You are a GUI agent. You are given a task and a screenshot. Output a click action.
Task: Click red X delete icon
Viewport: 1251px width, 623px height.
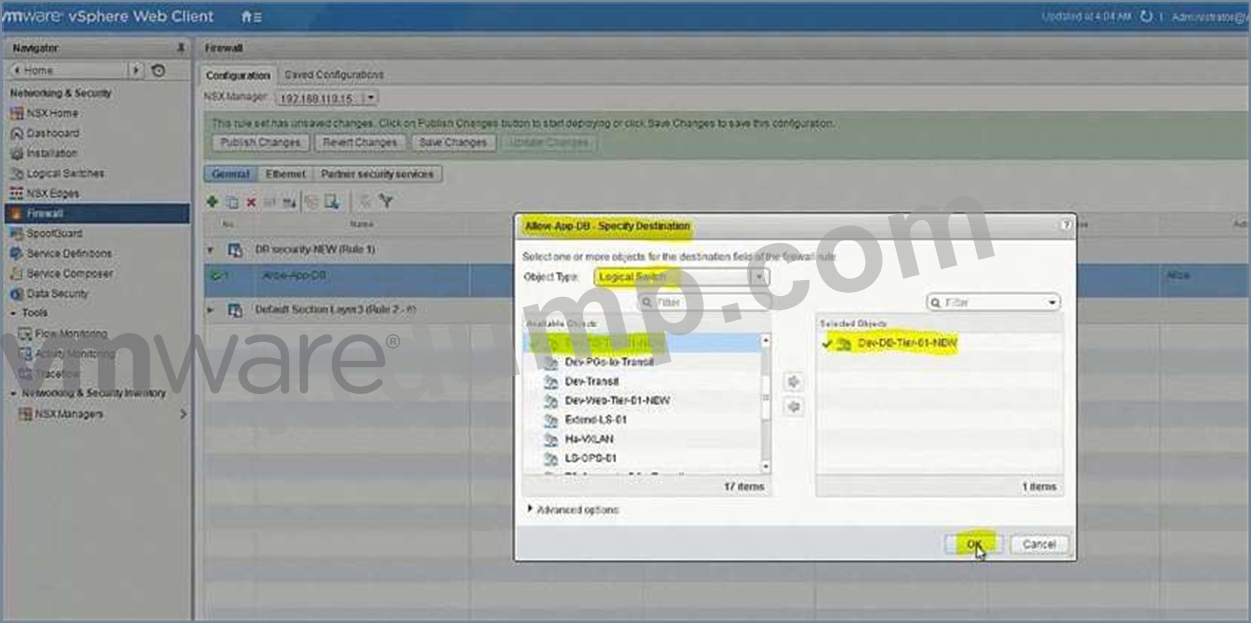tap(251, 202)
